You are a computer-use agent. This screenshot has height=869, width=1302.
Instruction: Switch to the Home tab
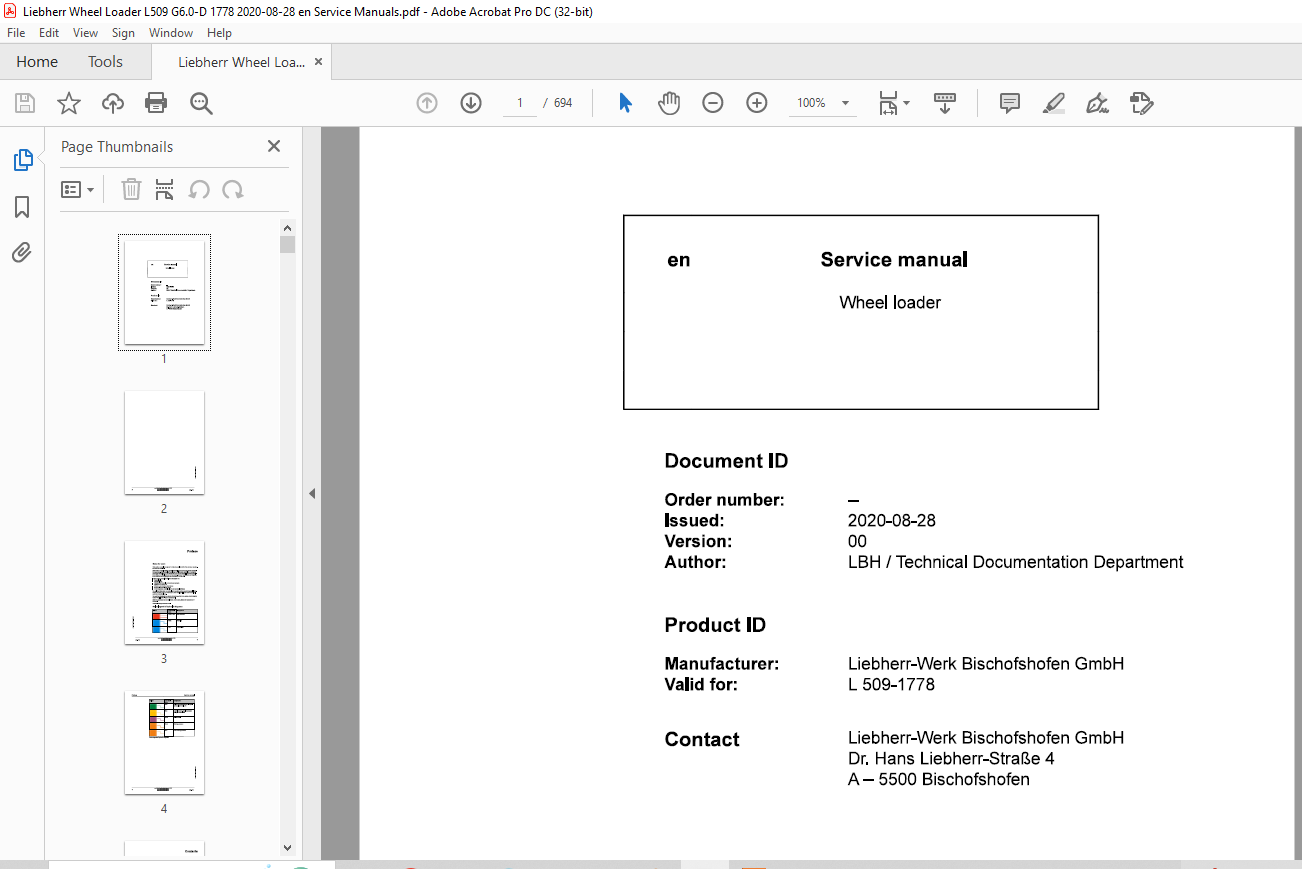[37, 62]
